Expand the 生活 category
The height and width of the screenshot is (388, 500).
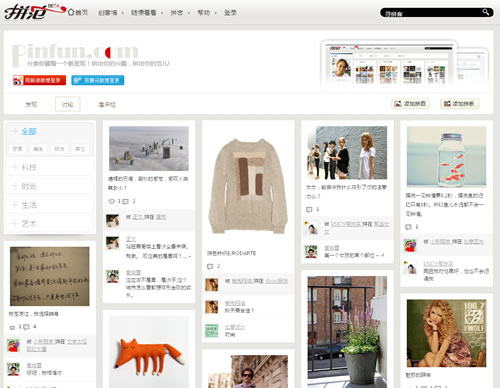pos(50,205)
